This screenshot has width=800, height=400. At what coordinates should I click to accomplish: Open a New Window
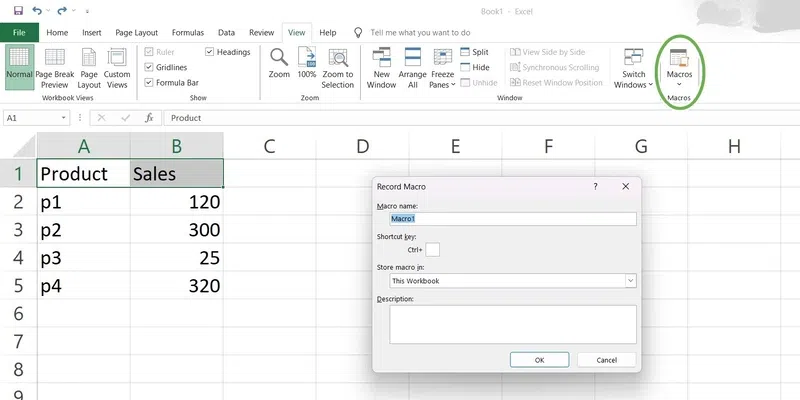pyautogui.click(x=381, y=66)
